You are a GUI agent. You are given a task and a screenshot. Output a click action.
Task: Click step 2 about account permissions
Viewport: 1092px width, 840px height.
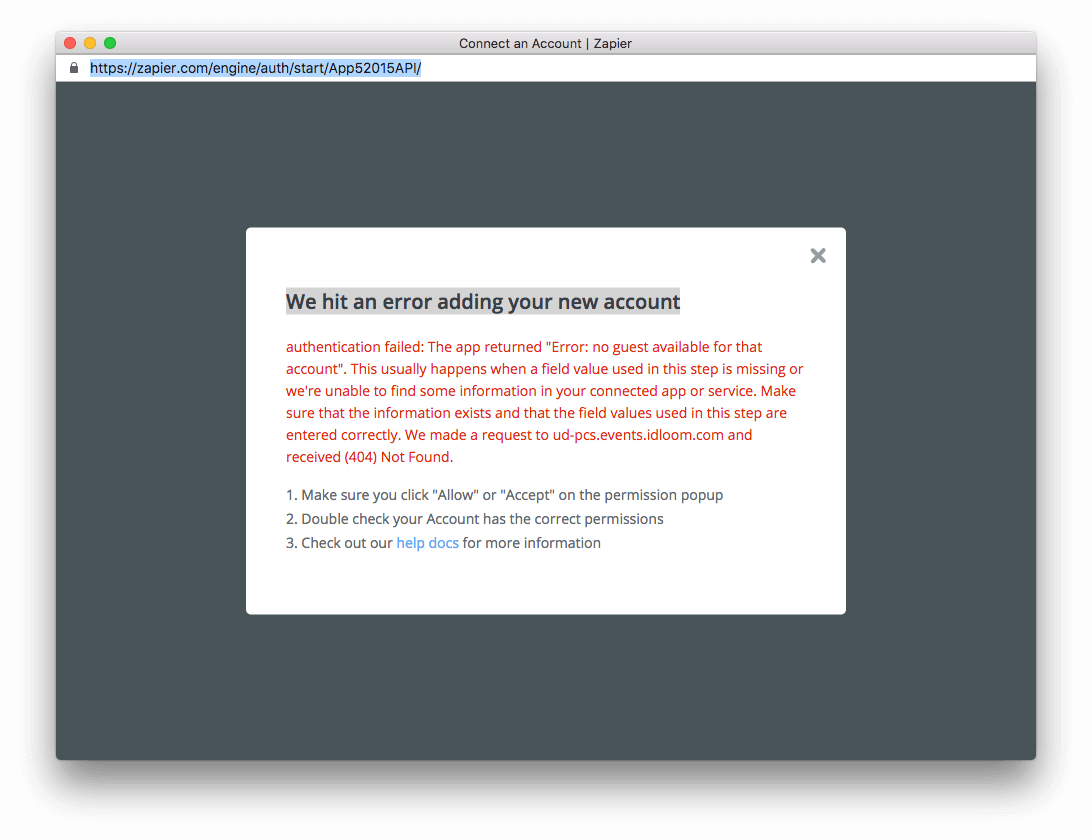tap(474, 518)
